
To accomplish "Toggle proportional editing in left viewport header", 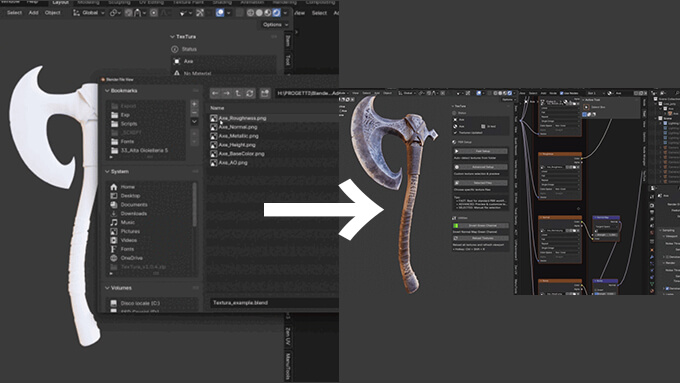I will pyautogui.click(x=154, y=13).
